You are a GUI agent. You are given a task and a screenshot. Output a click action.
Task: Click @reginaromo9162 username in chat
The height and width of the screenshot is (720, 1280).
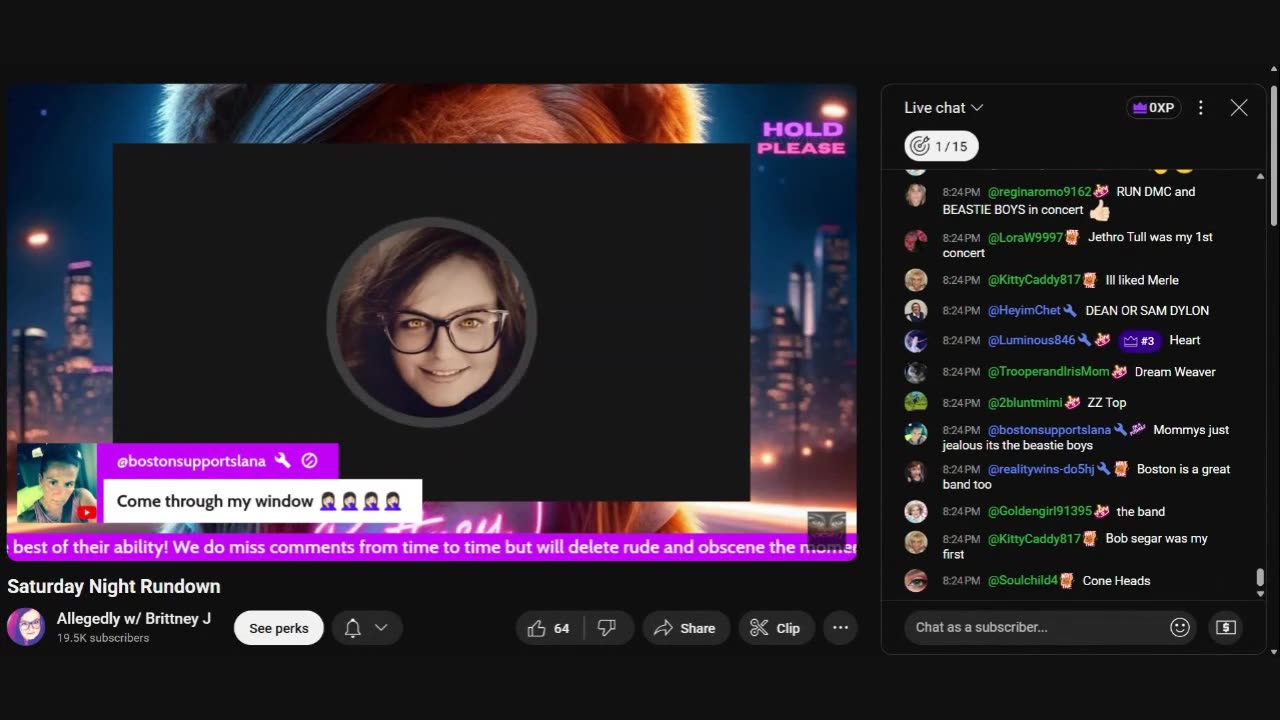pyautogui.click(x=1039, y=192)
